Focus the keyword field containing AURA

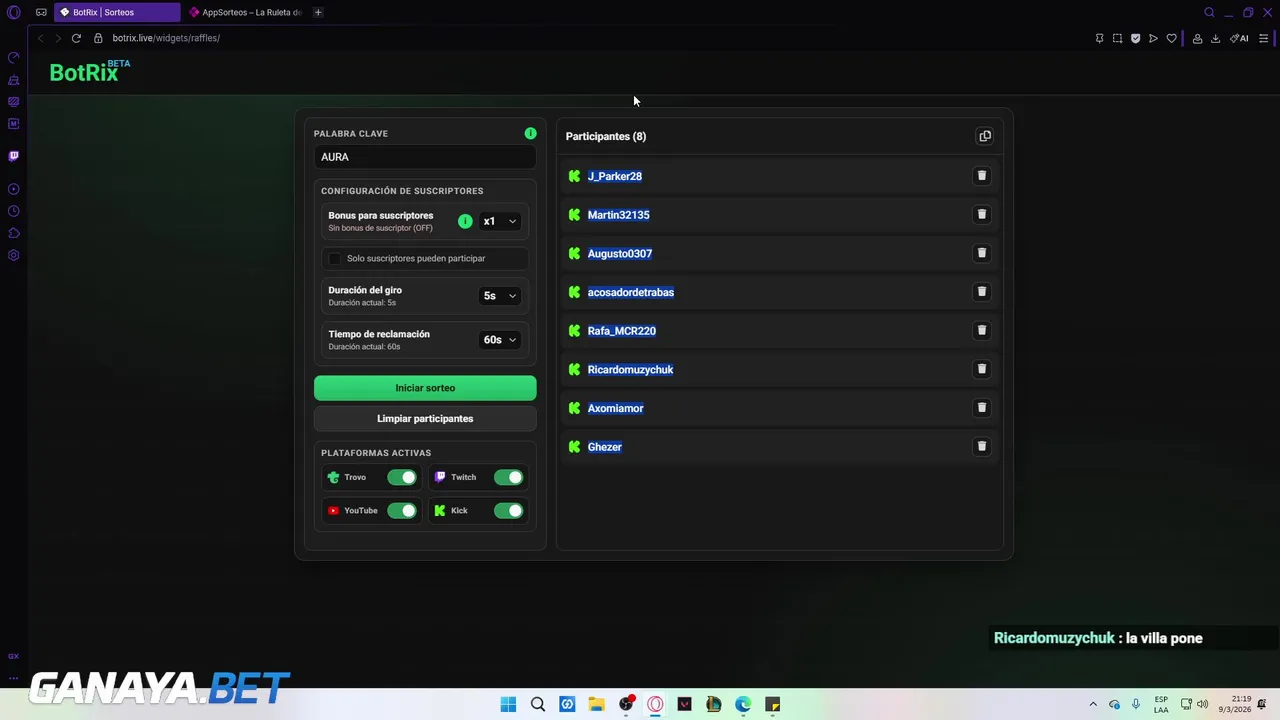(x=425, y=157)
